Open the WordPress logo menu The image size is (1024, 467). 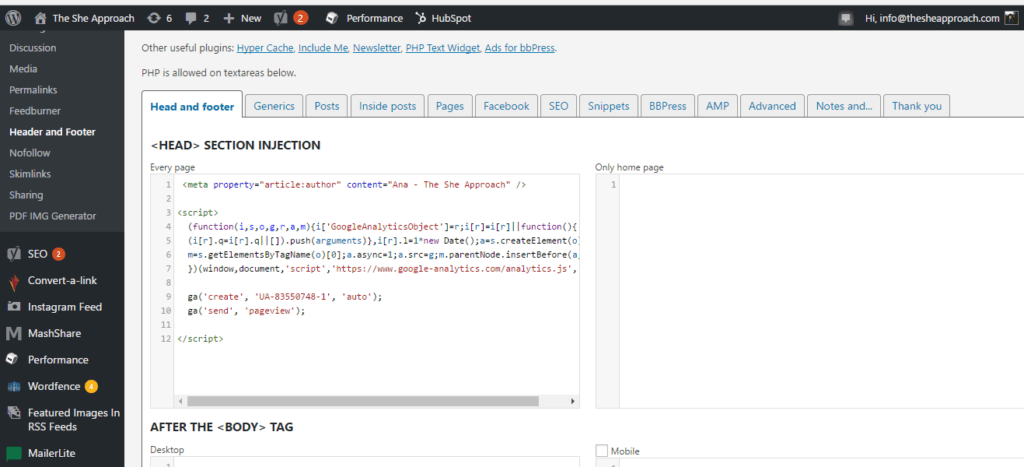pos(13,18)
